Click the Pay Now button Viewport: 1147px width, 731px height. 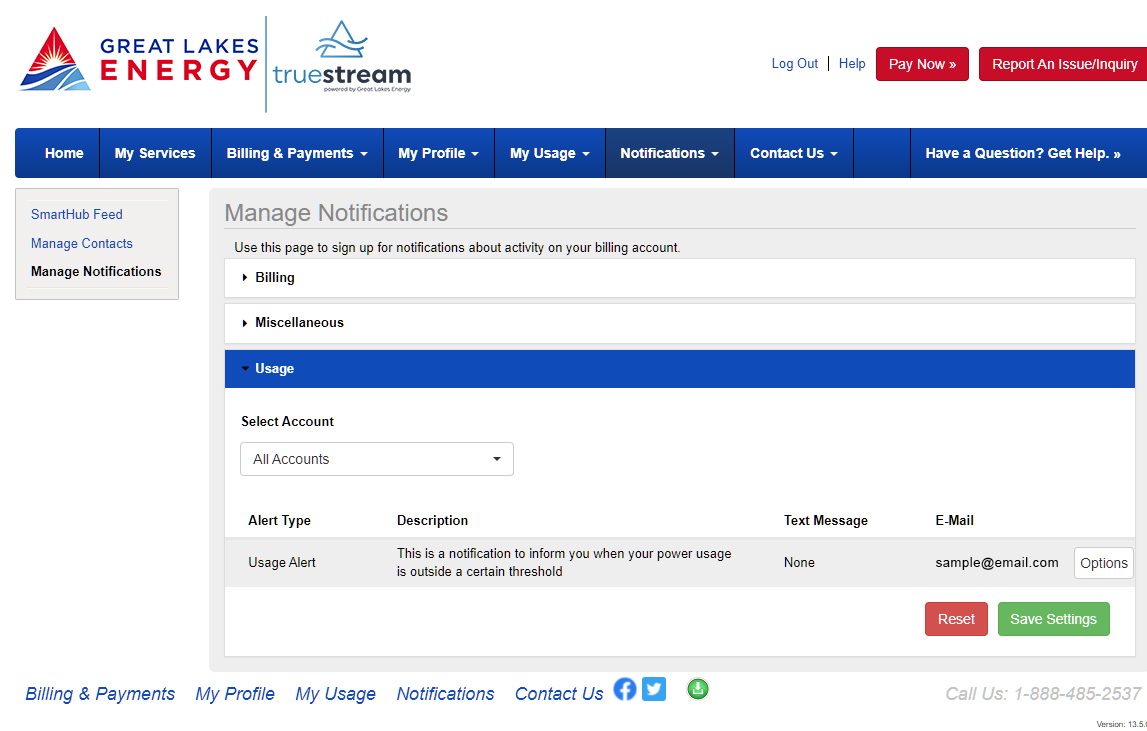[921, 63]
